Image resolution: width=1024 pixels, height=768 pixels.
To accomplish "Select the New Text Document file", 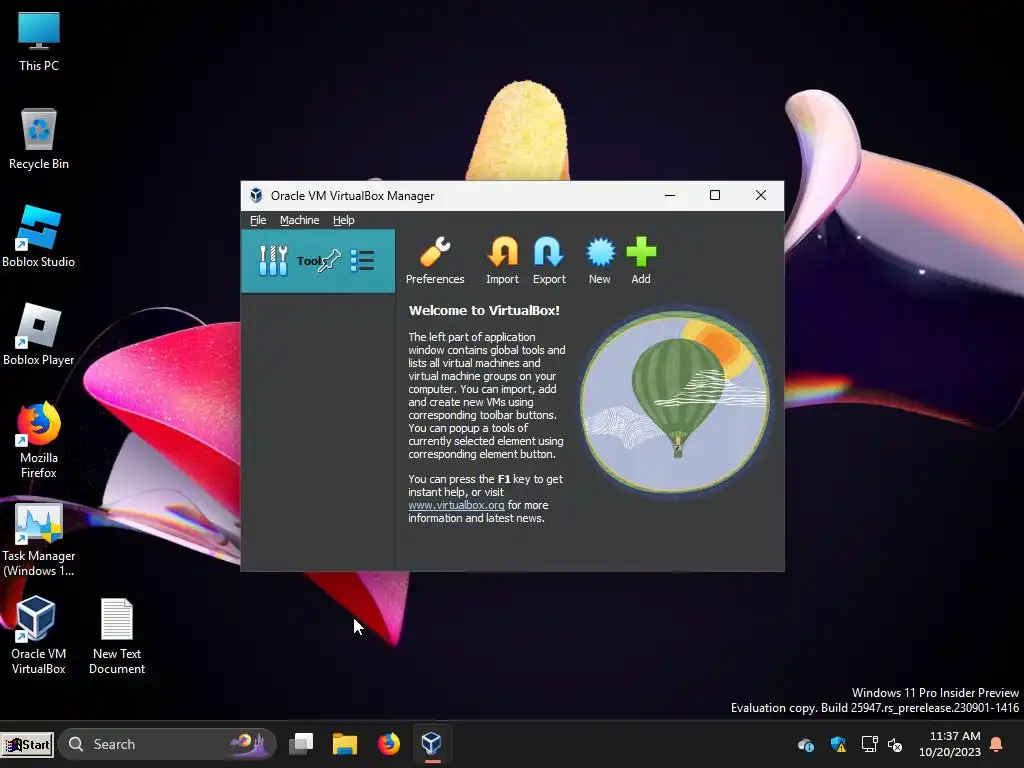I will (x=117, y=635).
